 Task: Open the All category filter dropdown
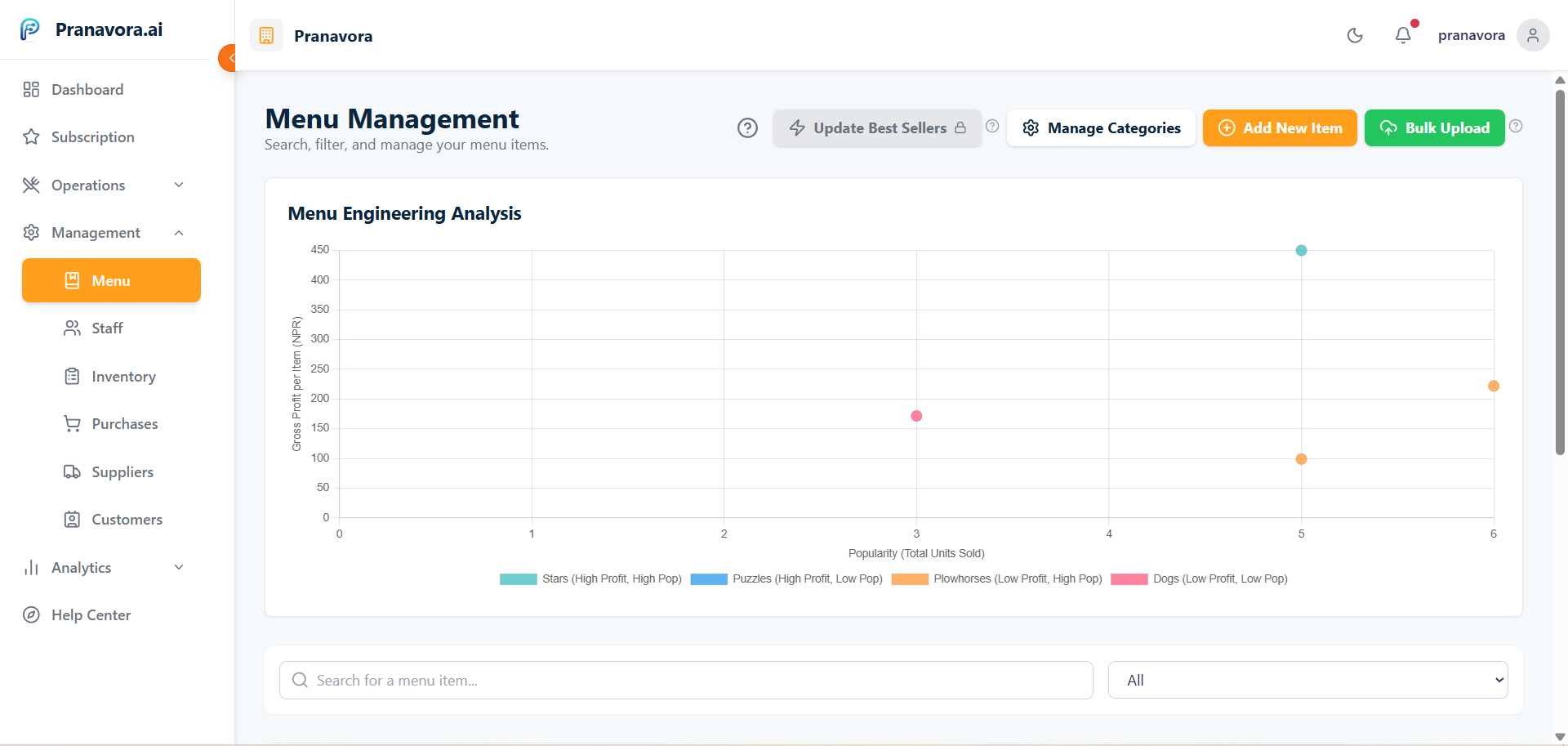(1307, 680)
